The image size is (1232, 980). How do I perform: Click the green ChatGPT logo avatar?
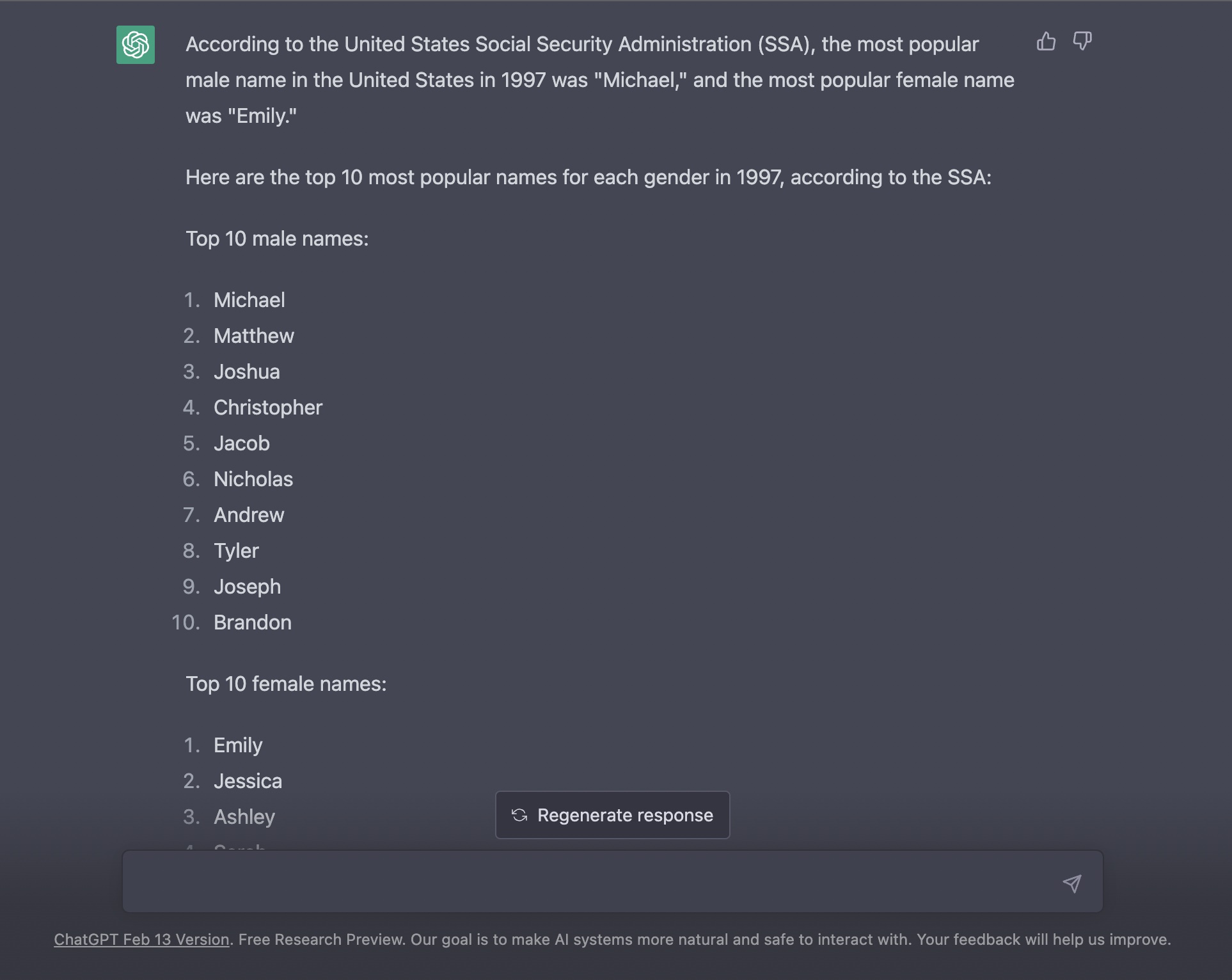(x=136, y=45)
